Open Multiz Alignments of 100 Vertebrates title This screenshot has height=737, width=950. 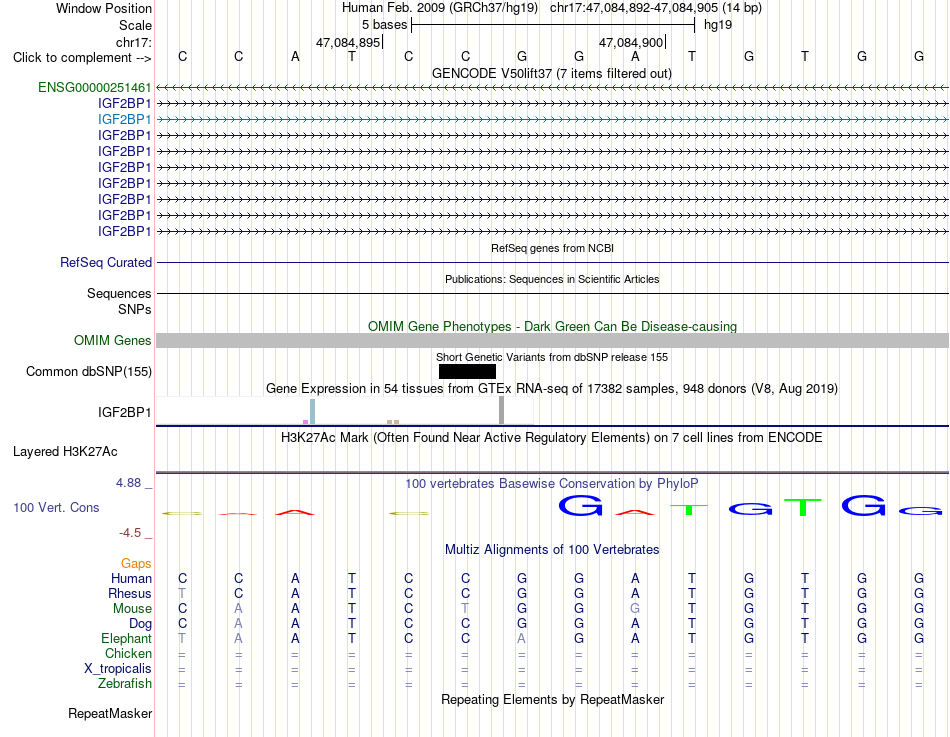point(552,550)
